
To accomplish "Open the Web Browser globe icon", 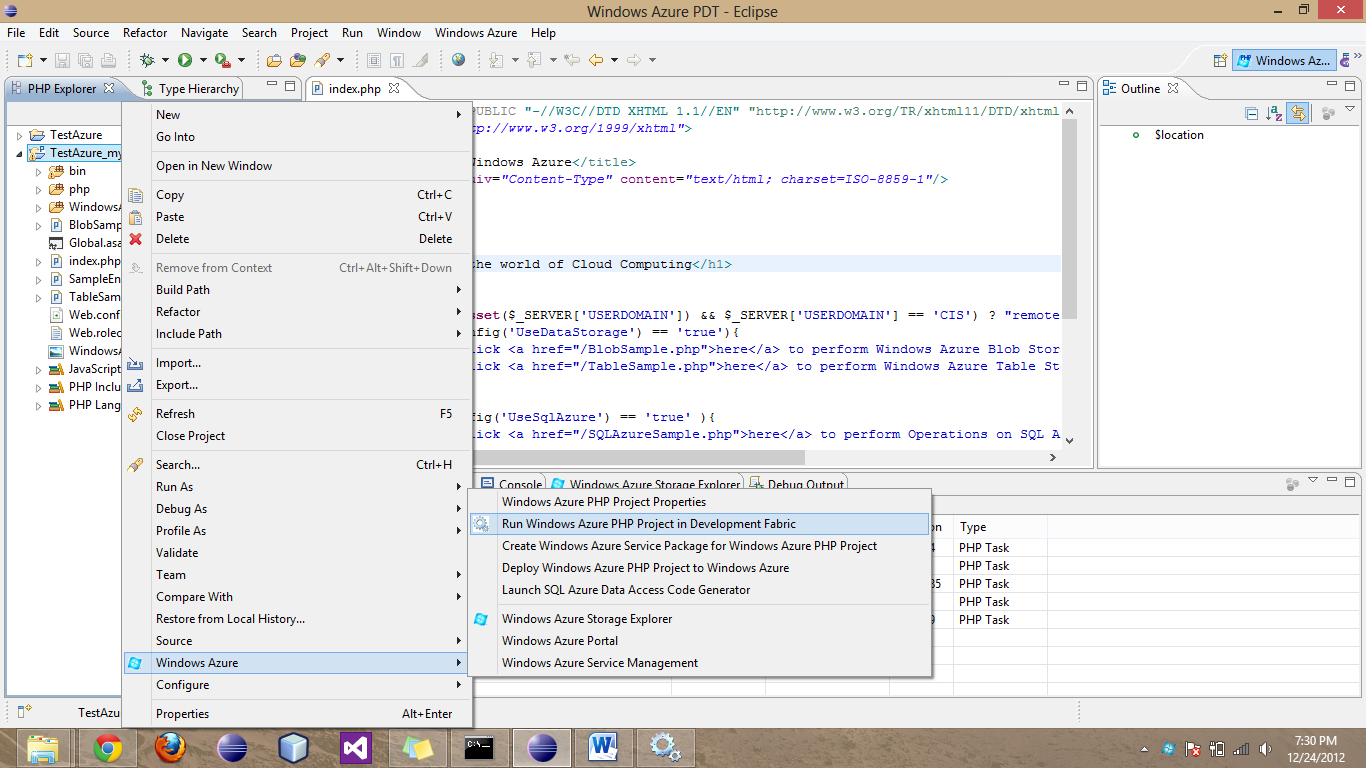I will point(457,60).
